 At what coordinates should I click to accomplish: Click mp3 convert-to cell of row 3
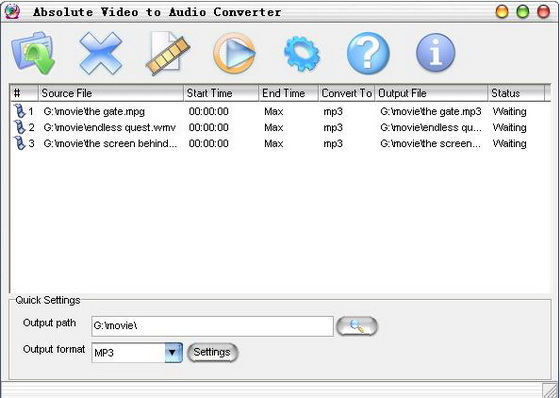coord(333,144)
